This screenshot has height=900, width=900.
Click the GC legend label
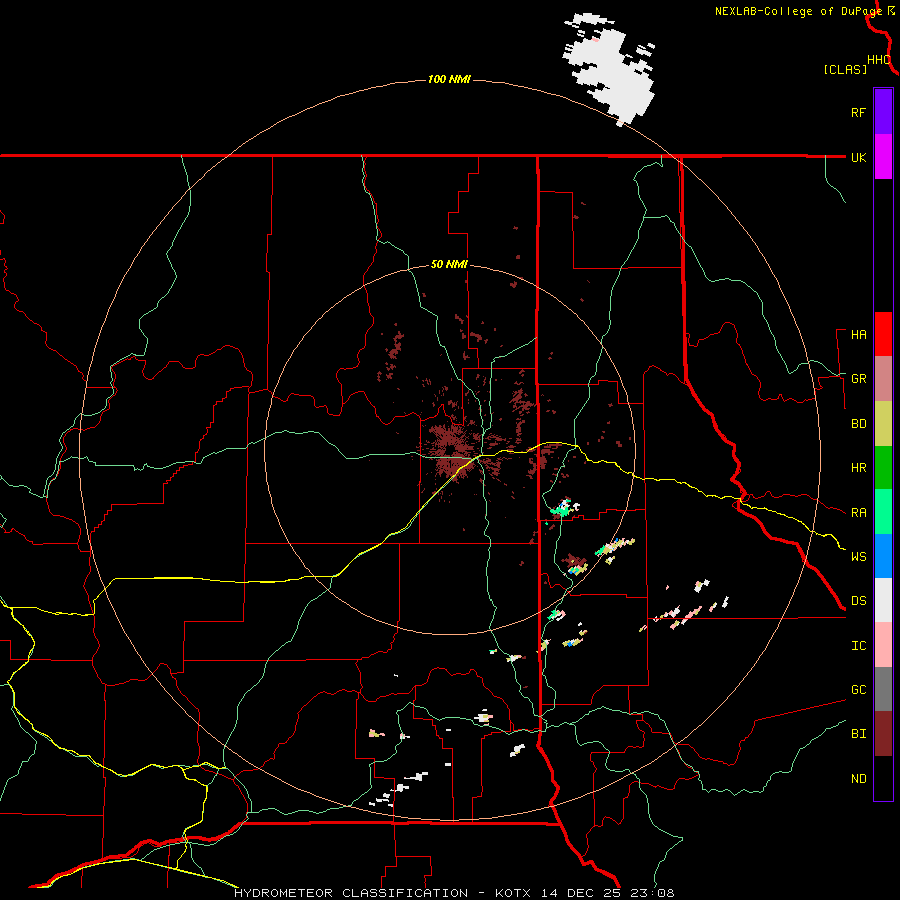click(858, 690)
